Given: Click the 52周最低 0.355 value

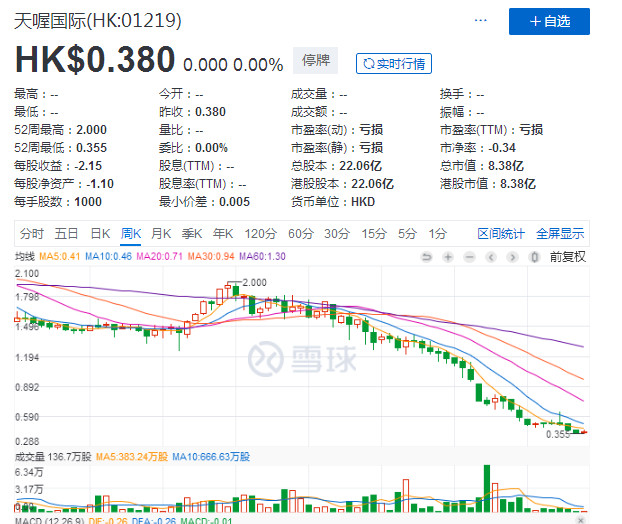Looking at the screenshot, I should [x=91, y=148].
